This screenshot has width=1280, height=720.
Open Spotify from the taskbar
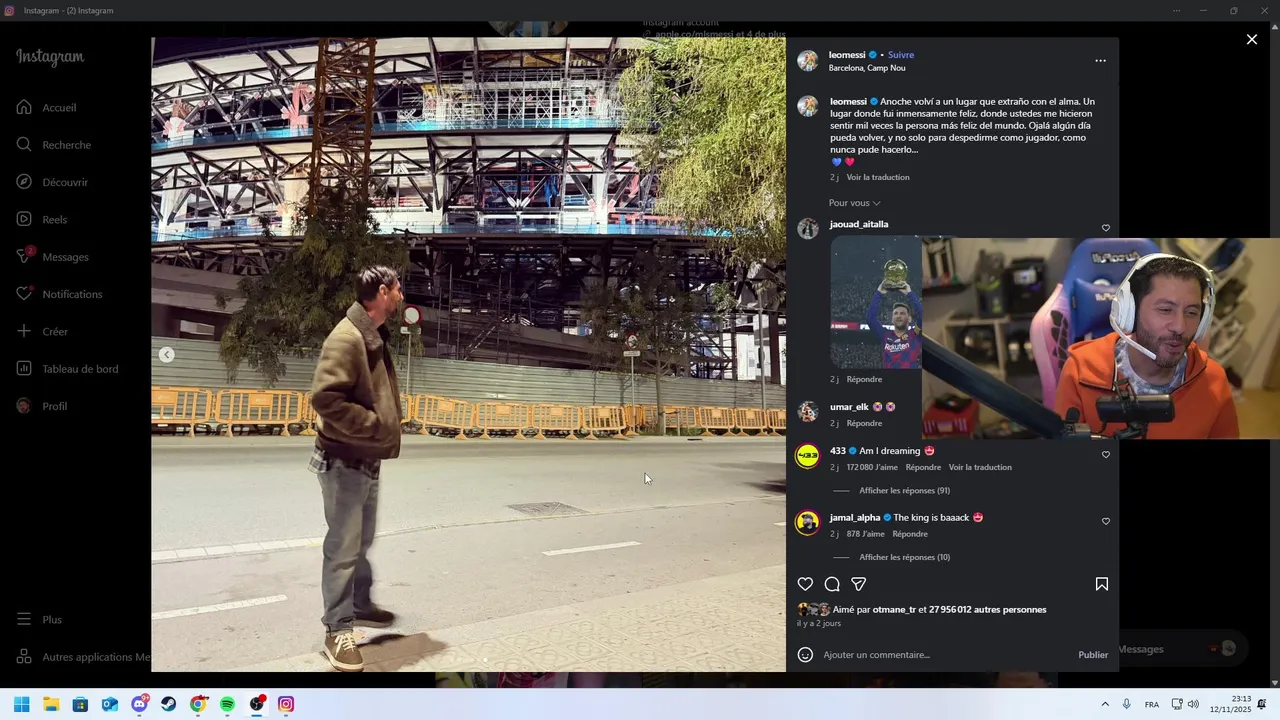pos(227,704)
